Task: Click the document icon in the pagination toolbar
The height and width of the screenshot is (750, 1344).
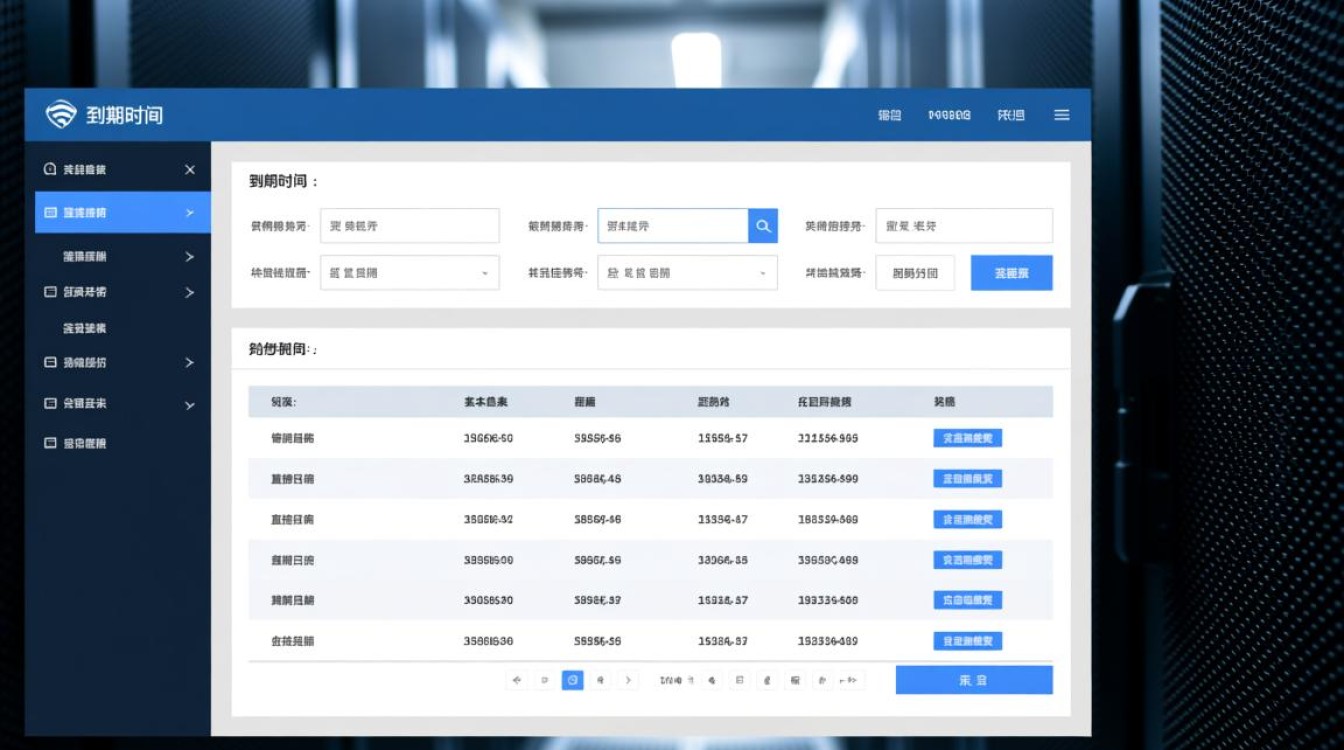Action: [x=739, y=679]
